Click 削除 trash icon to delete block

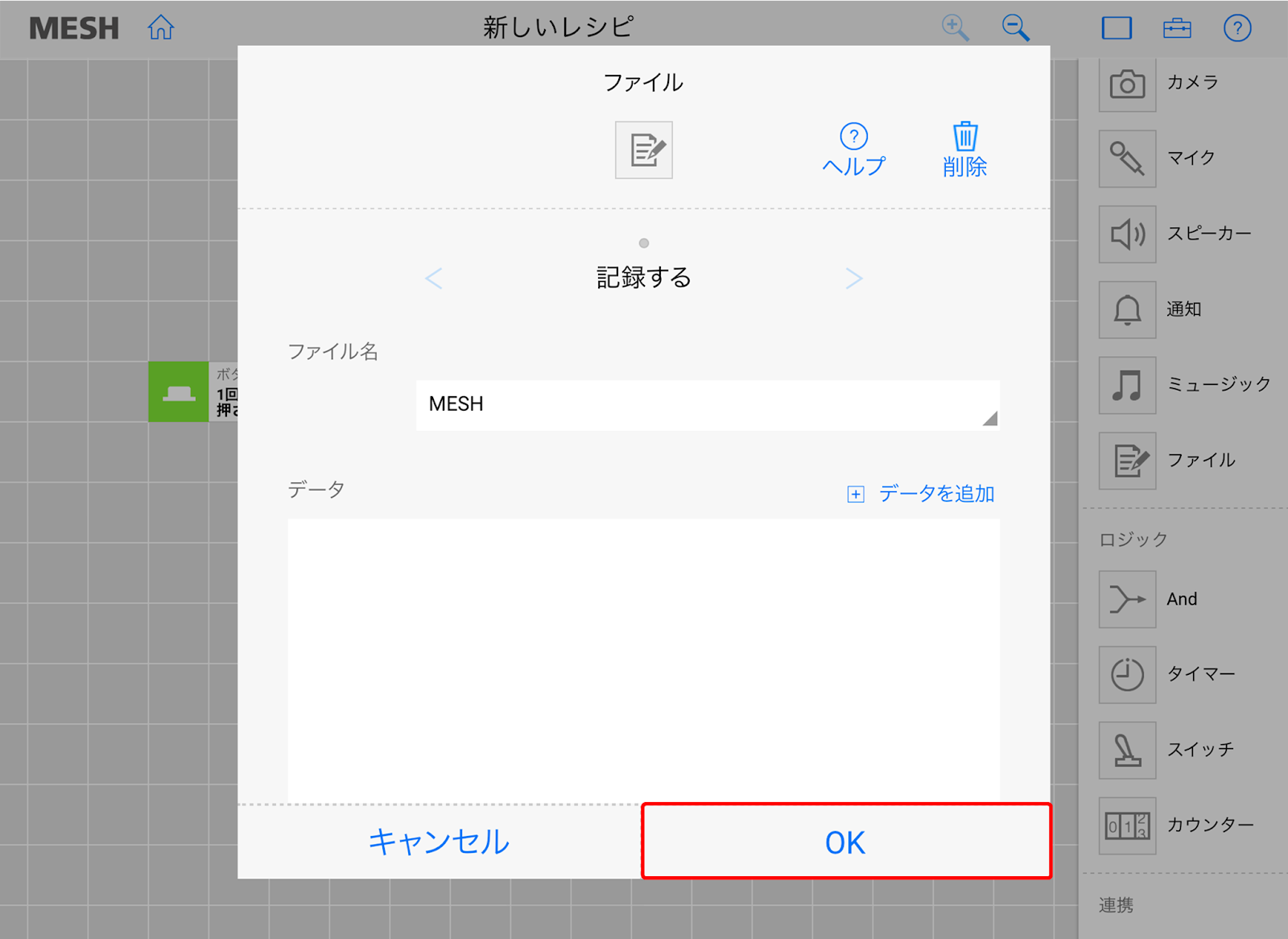click(x=964, y=150)
